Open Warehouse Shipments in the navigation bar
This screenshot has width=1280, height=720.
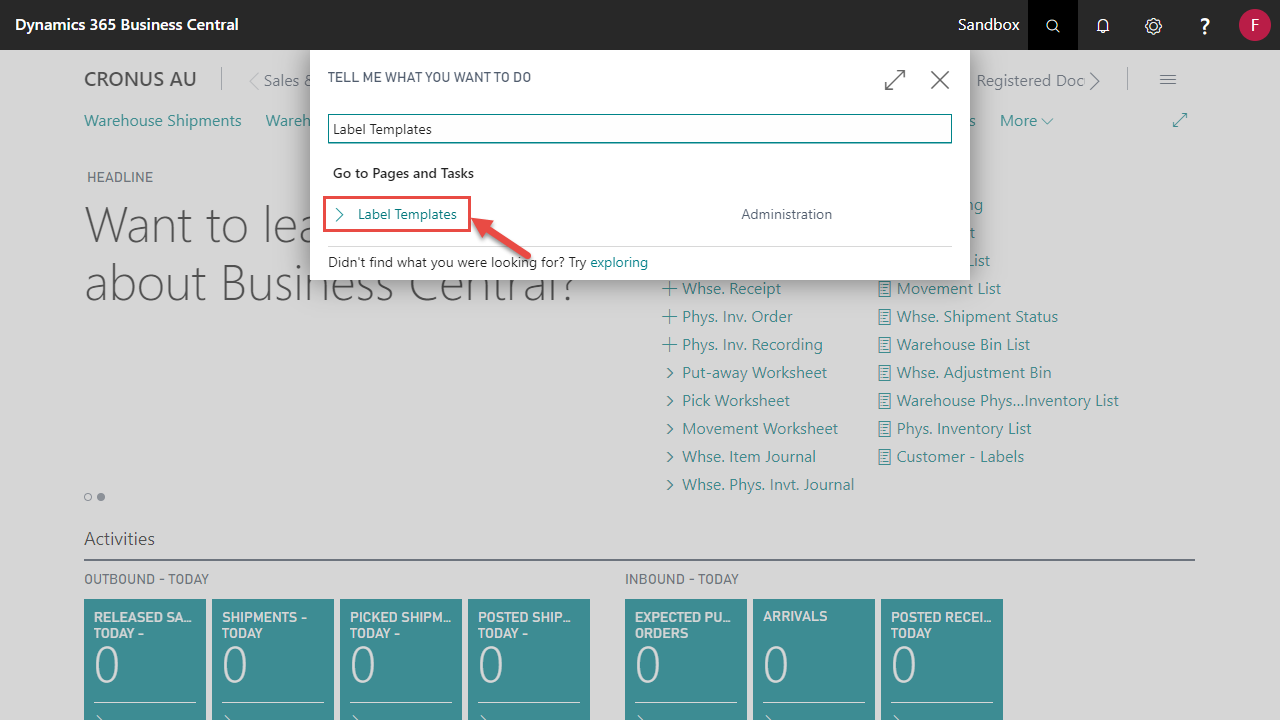pos(163,121)
